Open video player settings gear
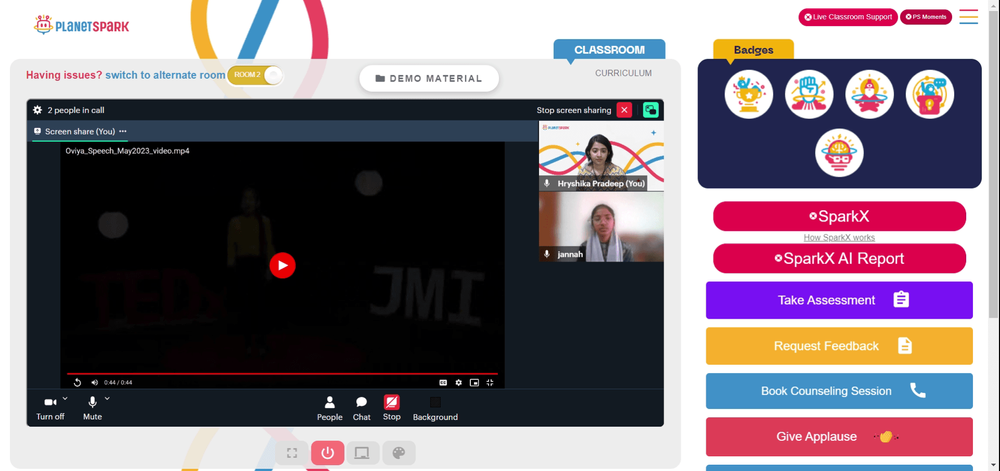 [459, 382]
